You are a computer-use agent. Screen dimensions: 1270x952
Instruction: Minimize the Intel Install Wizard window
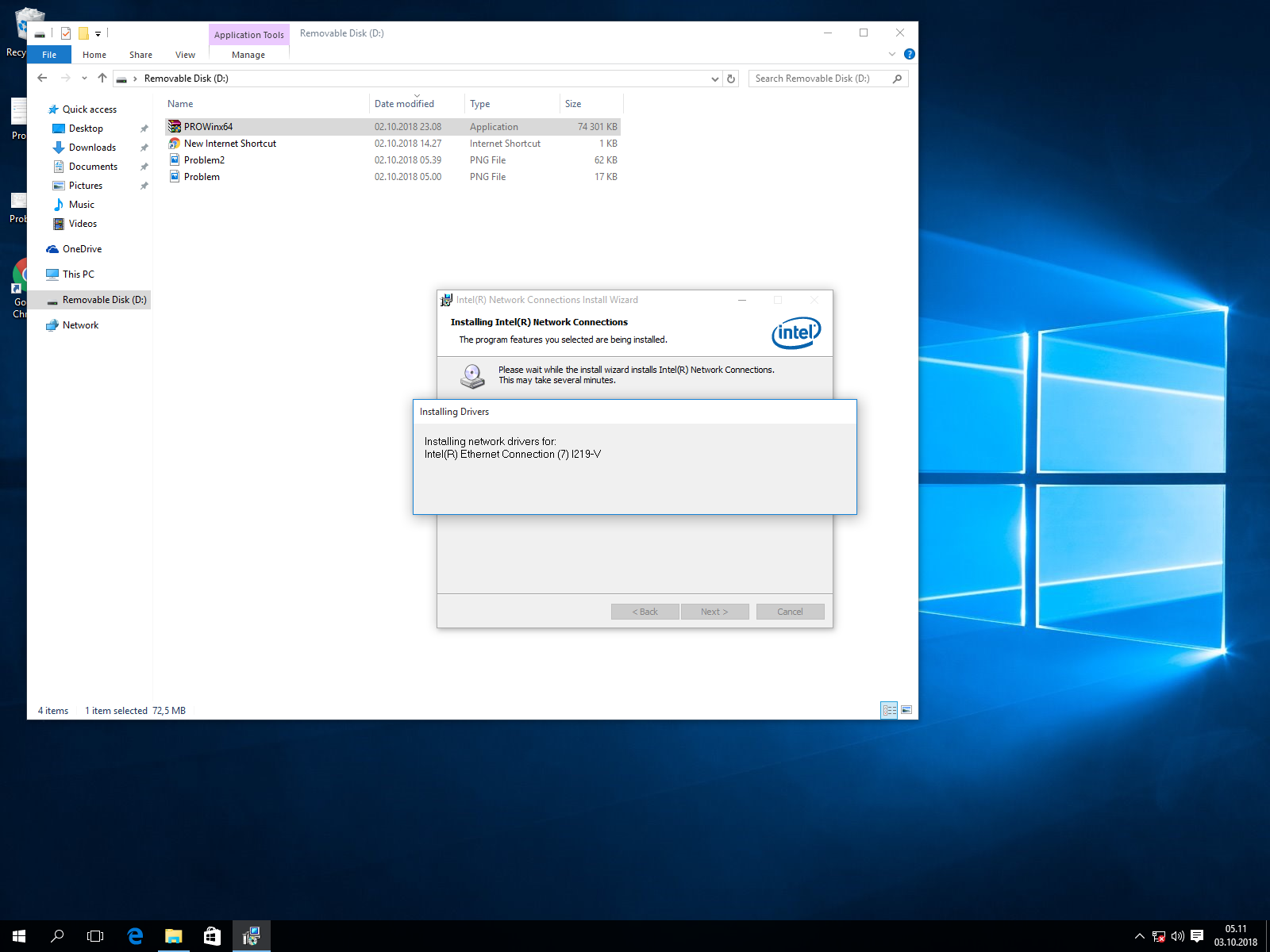(x=742, y=300)
